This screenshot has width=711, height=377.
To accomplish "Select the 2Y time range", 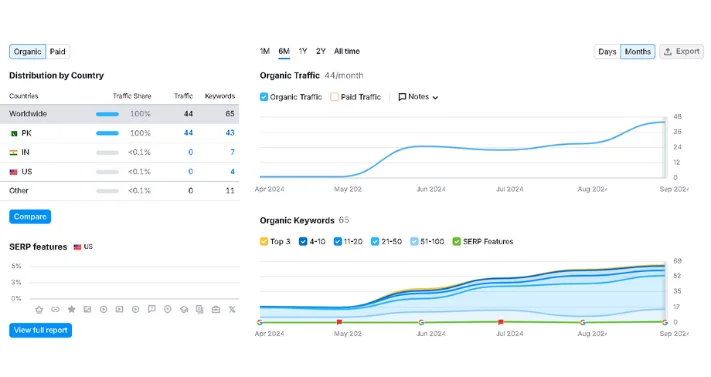I will pyautogui.click(x=321, y=51).
